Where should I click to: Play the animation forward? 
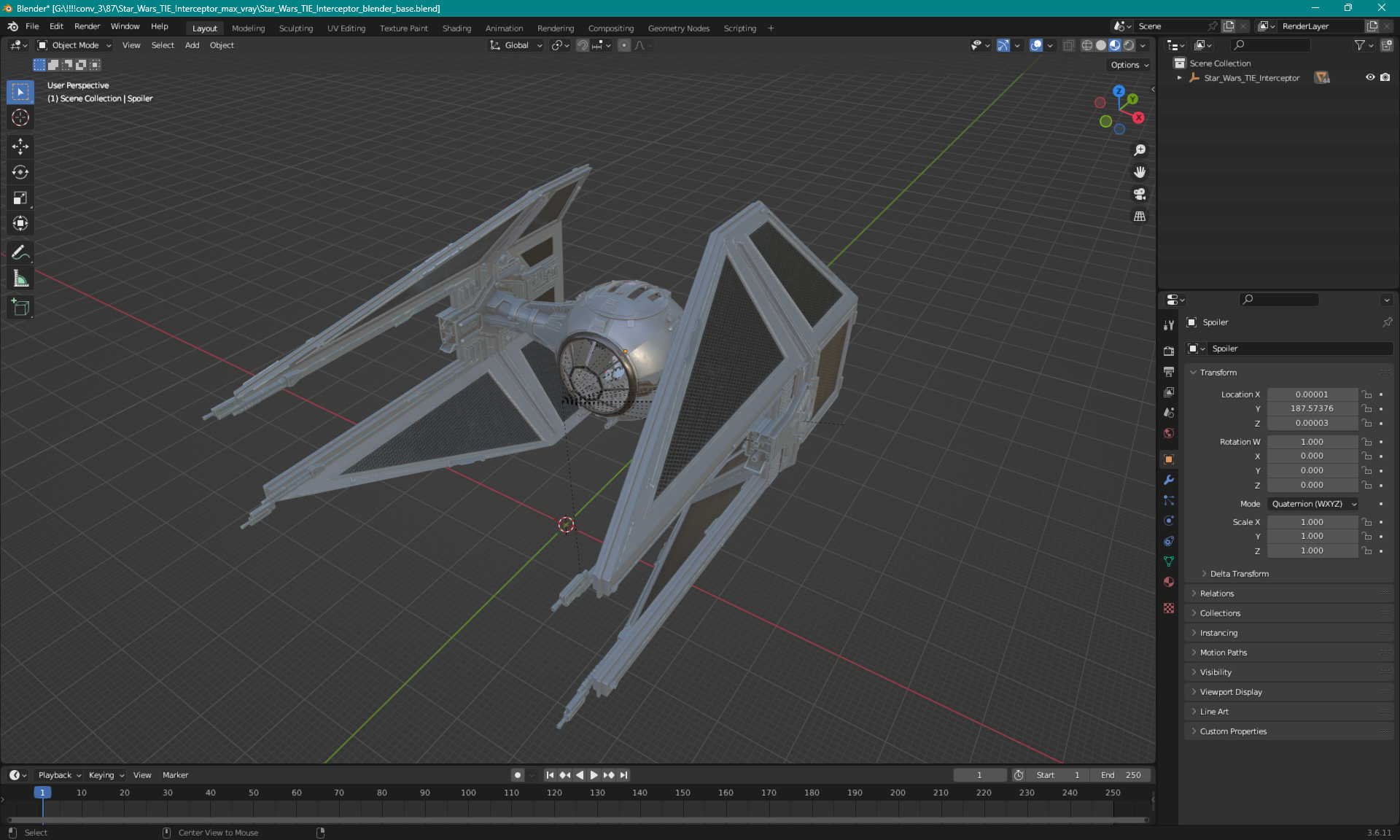click(x=594, y=775)
